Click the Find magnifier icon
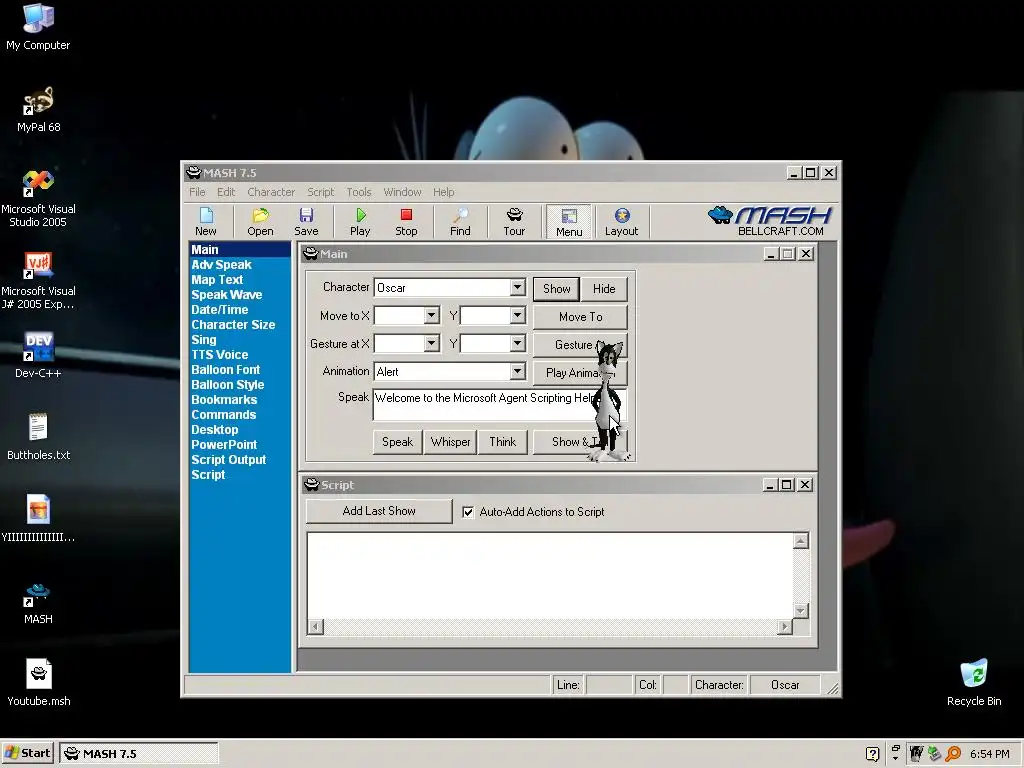Screen dimensions: 1024x768 (x=460, y=221)
